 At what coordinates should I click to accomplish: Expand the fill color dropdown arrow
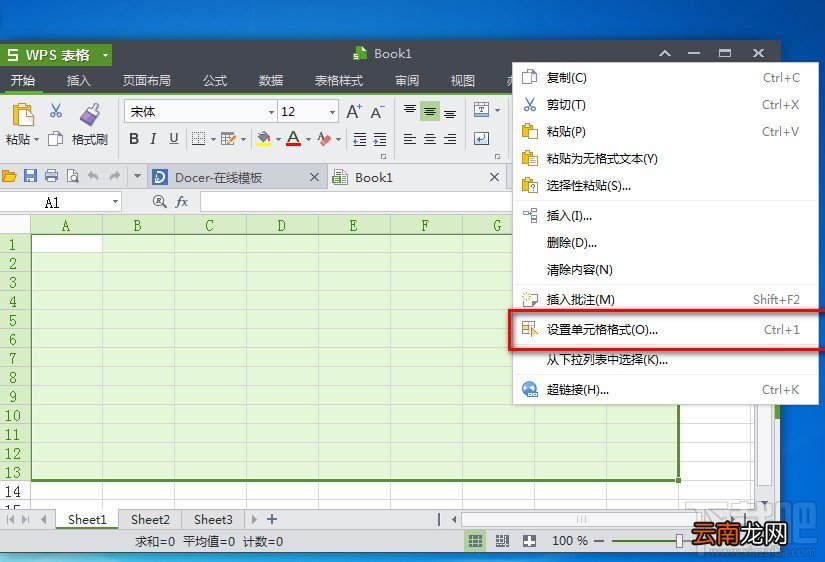(x=278, y=139)
